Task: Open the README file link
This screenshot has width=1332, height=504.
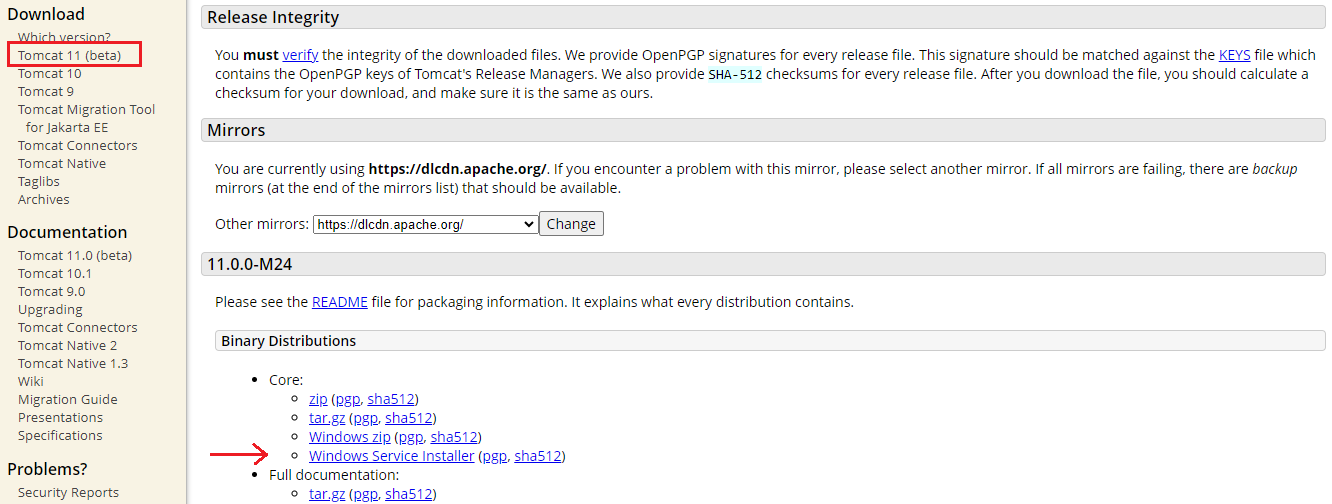Action: click(339, 302)
